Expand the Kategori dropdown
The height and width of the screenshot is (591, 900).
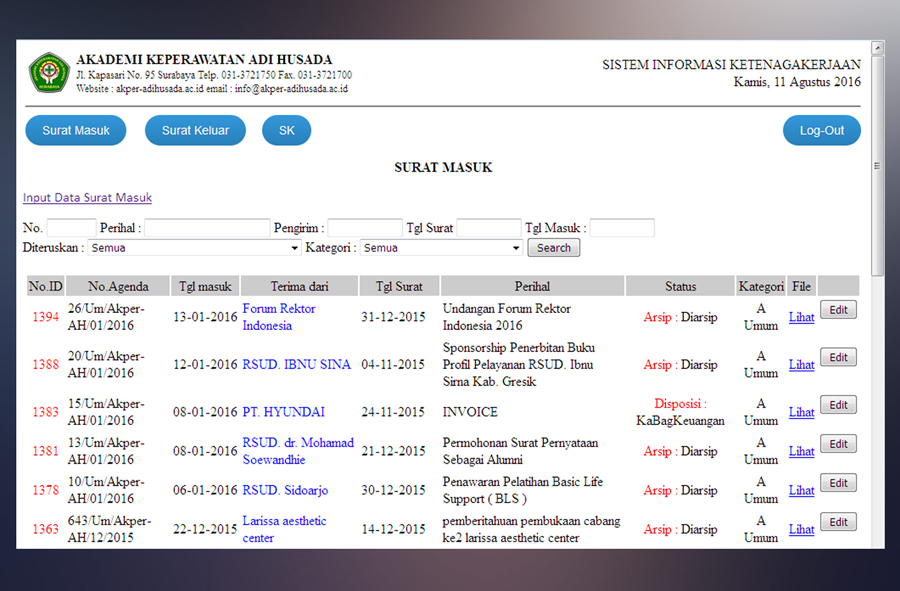coord(441,248)
